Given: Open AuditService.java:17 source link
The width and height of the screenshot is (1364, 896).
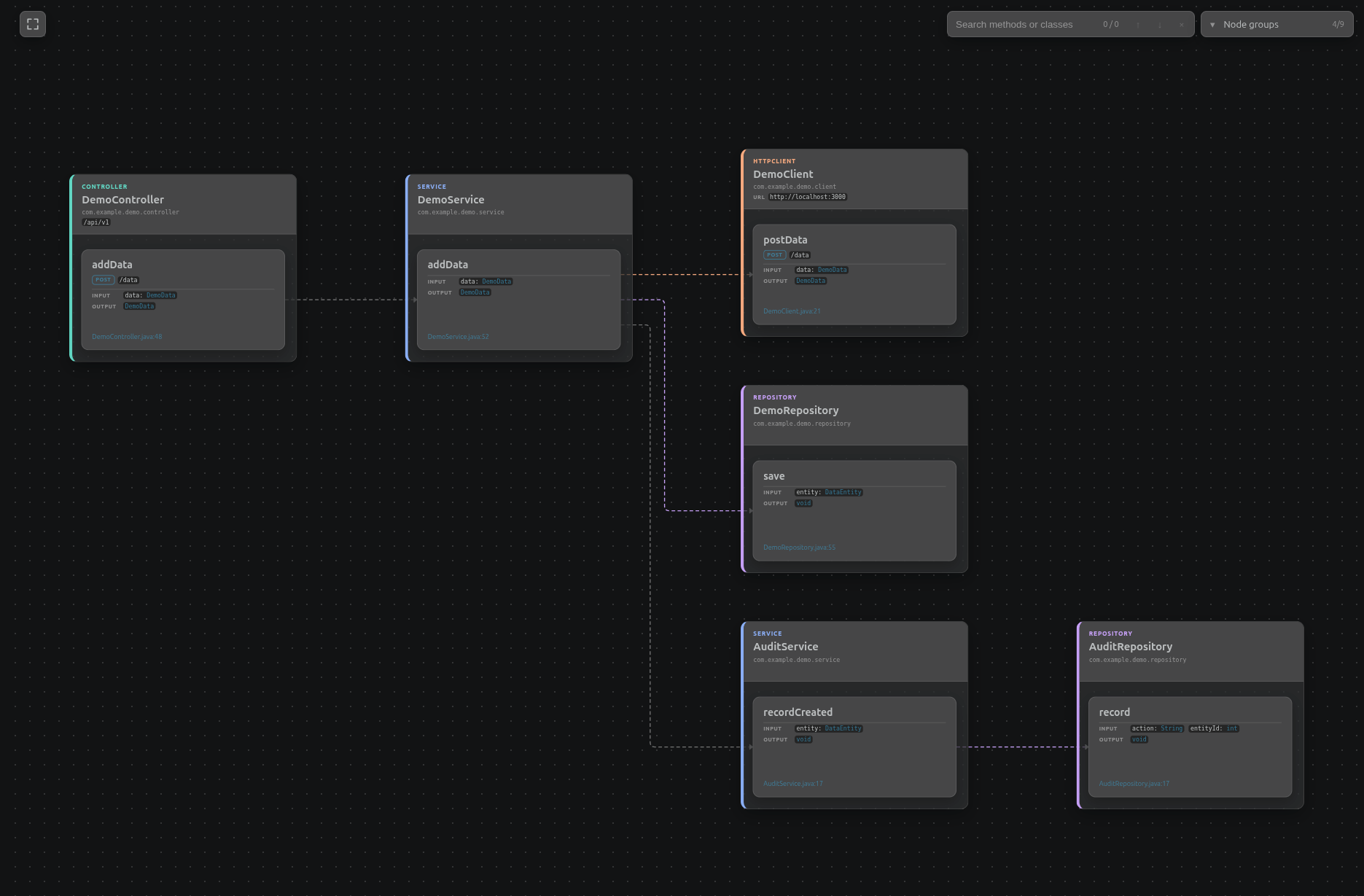Looking at the screenshot, I should click(x=792, y=784).
